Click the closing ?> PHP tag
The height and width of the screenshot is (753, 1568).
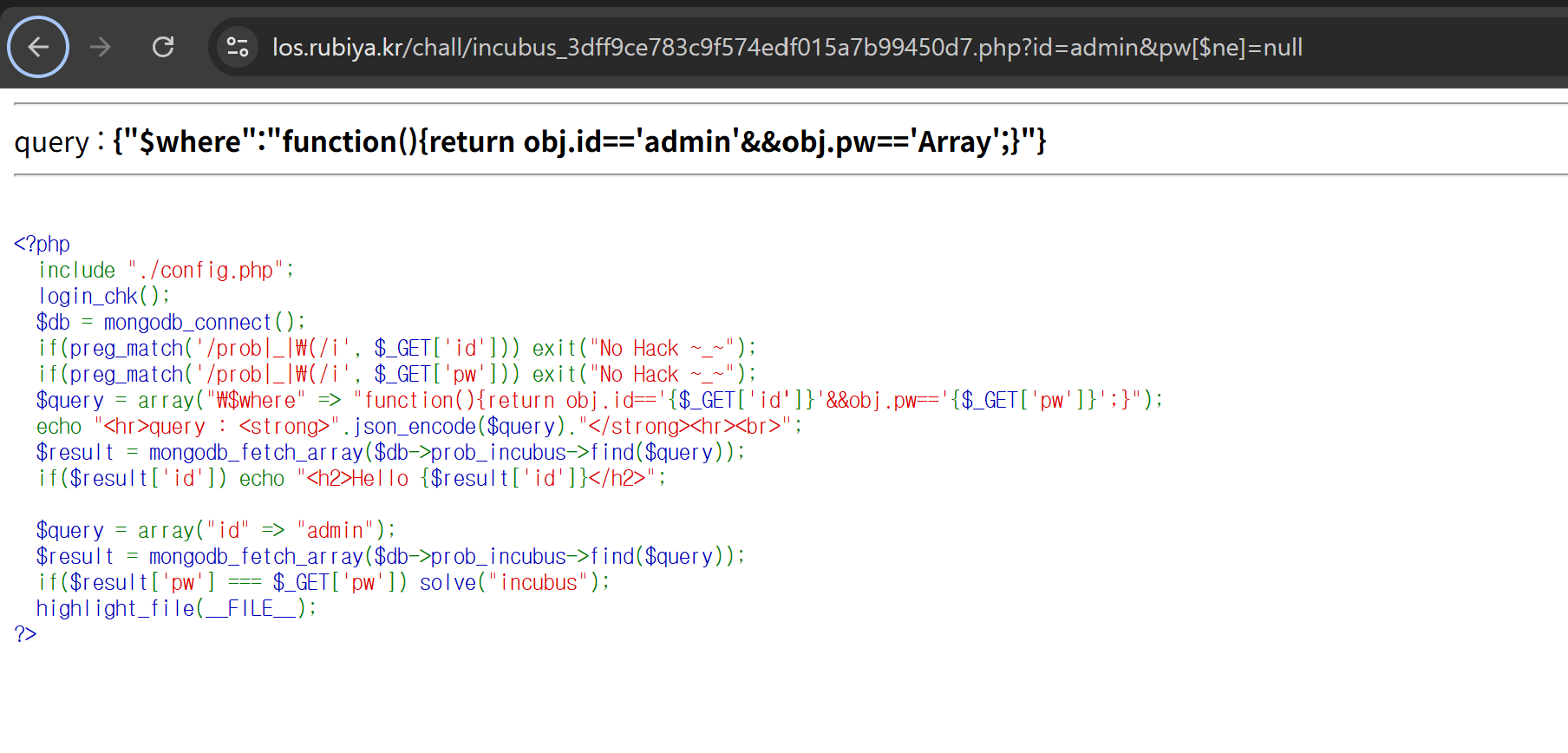coord(25,634)
